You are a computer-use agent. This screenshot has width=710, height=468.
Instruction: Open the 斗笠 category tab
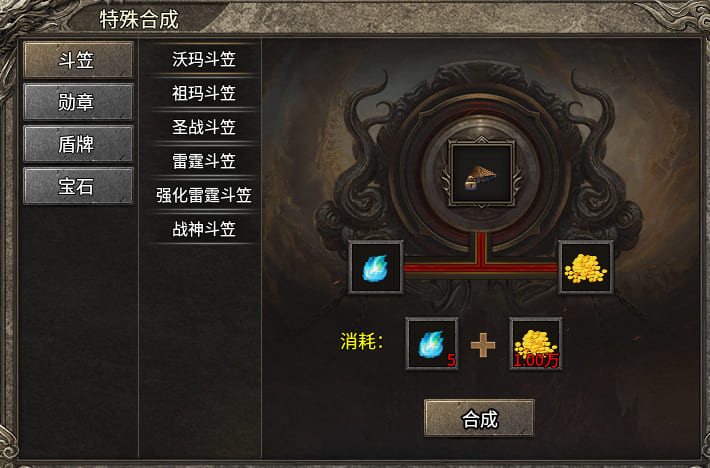pyautogui.click(x=78, y=60)
